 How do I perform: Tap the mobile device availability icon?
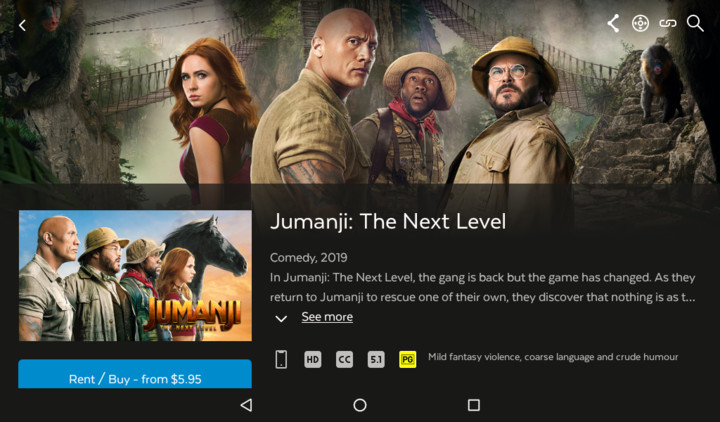pyautogui.click(x=281, y=359)
